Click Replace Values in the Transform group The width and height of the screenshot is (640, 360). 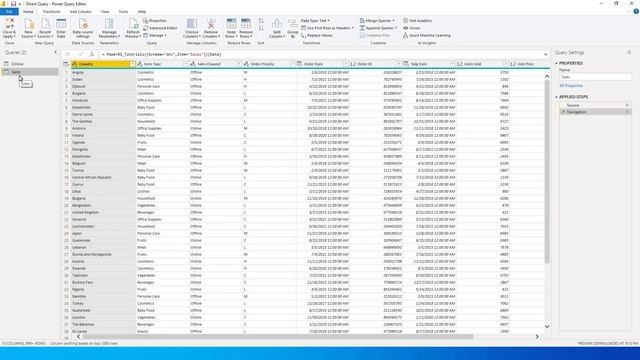point(317,36)
